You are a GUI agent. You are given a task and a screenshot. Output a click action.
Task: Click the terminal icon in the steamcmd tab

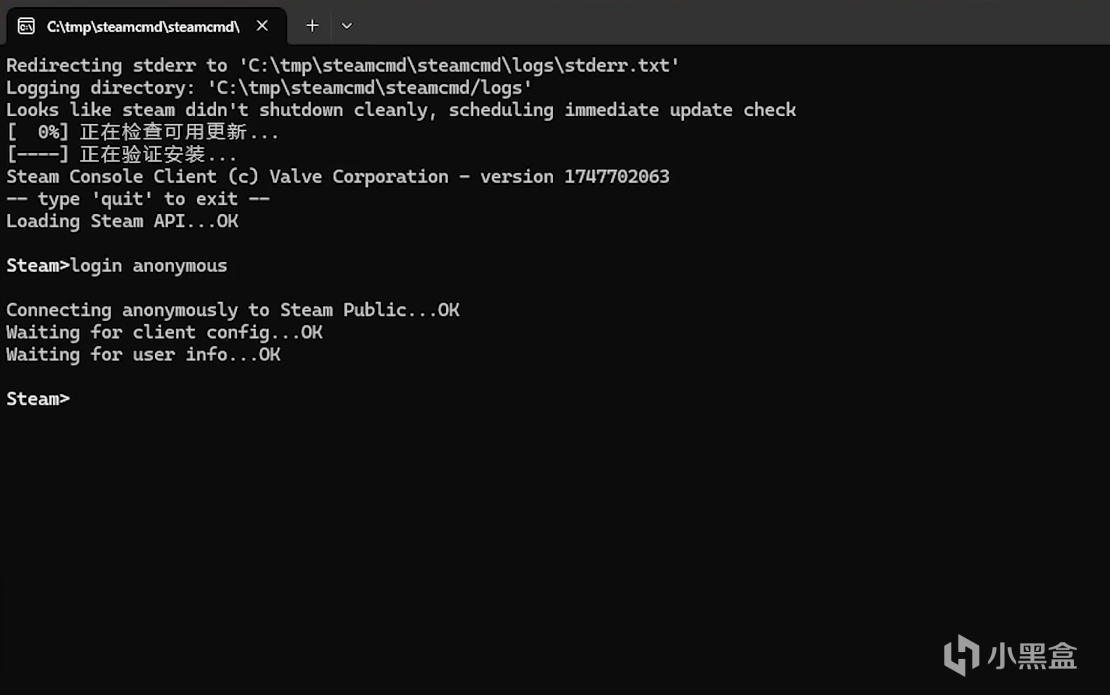coord(26,26)
